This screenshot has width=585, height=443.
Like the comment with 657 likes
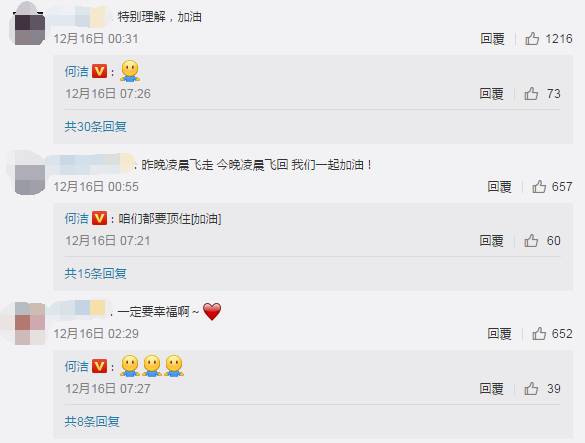point(539,186)
